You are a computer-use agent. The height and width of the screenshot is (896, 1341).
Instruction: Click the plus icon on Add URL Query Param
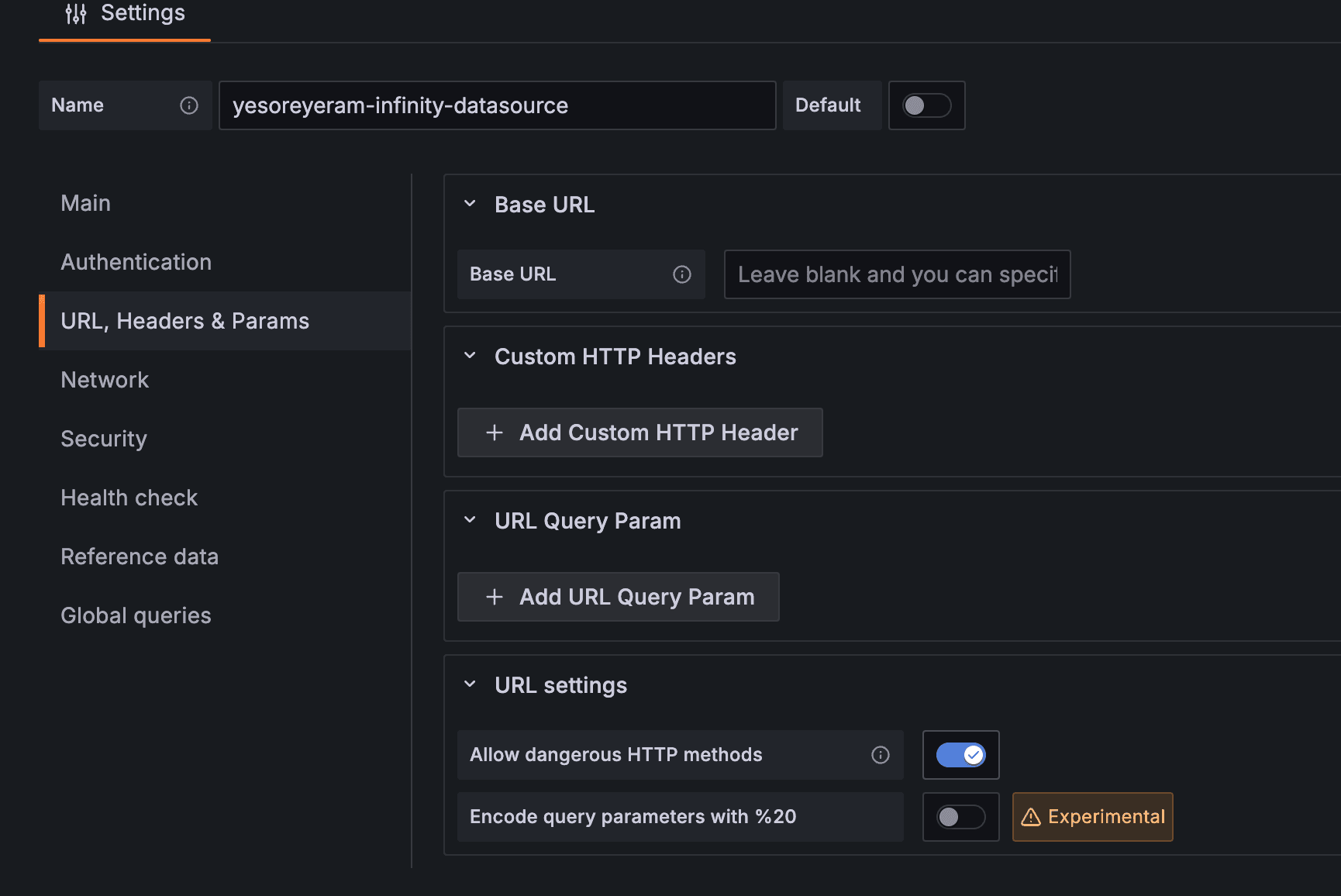point(494,597)
